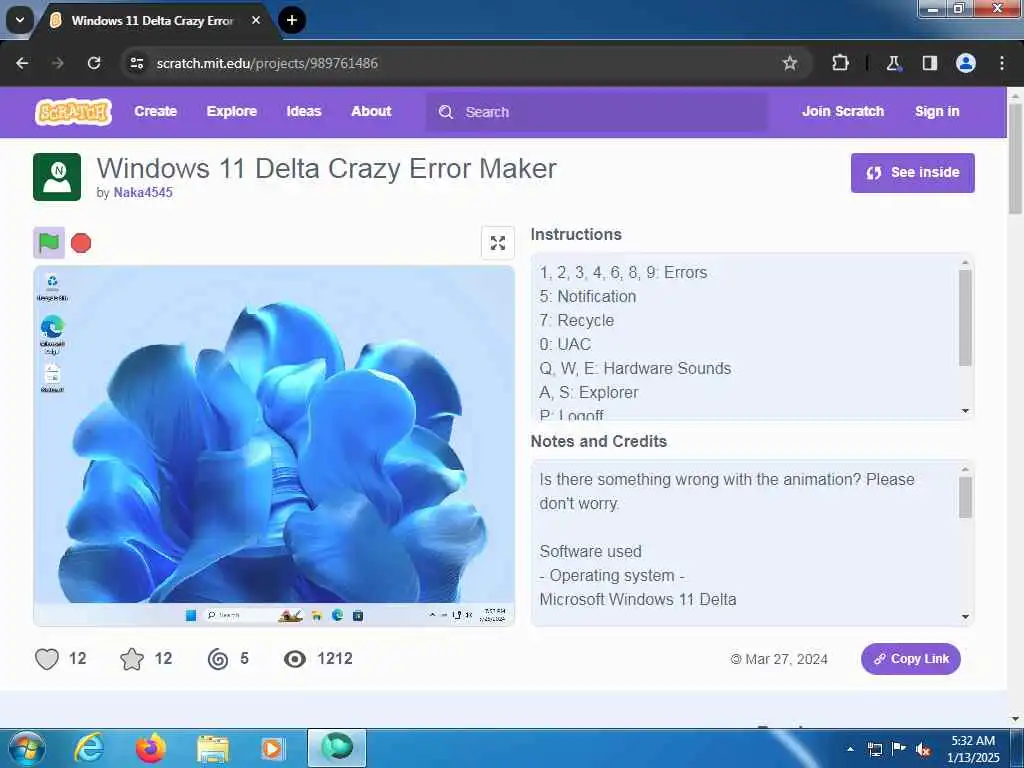Click the views eye icon

click(295, 659)
